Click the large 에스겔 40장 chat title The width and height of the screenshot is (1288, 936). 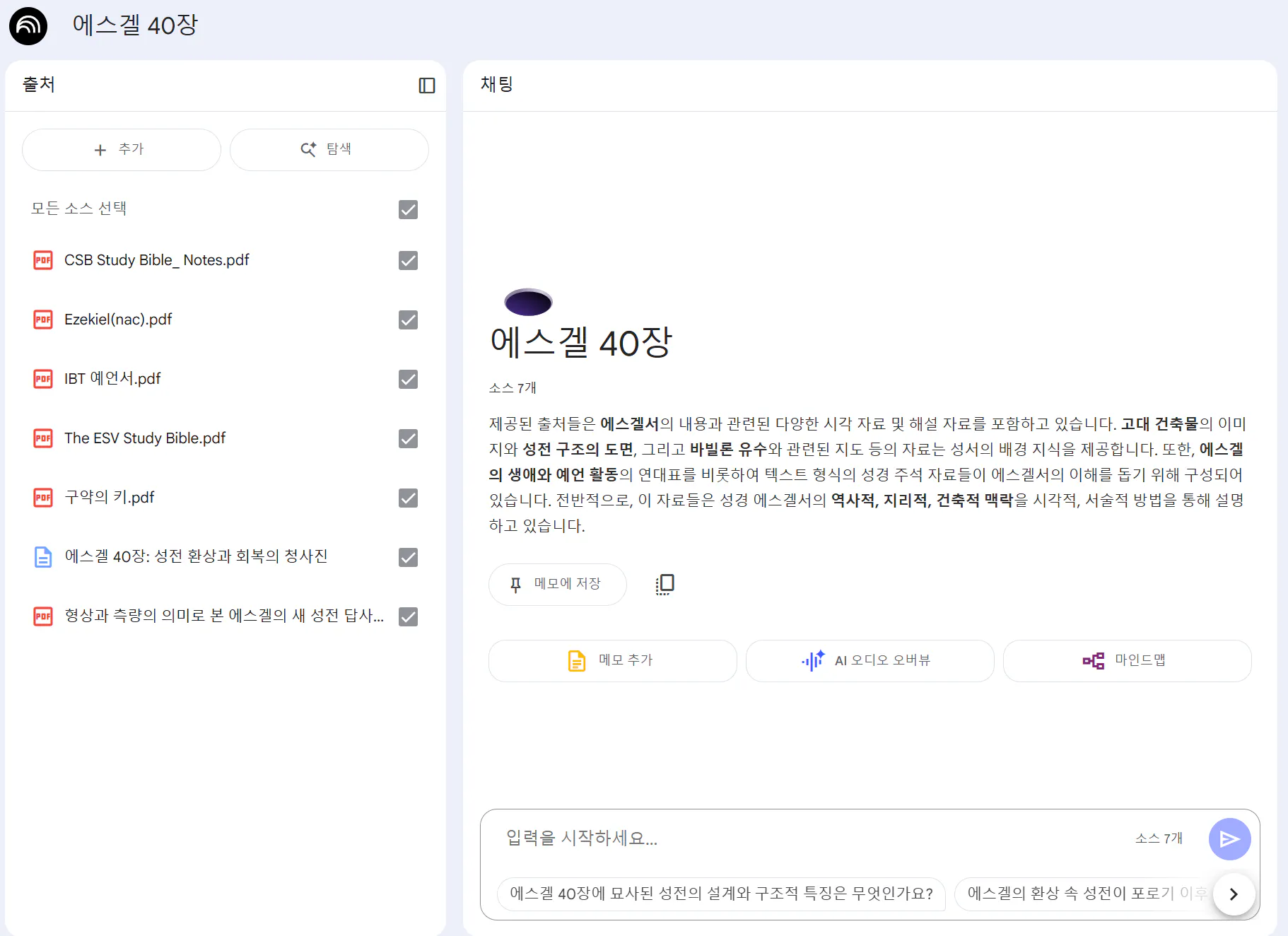tap(581, 343)
